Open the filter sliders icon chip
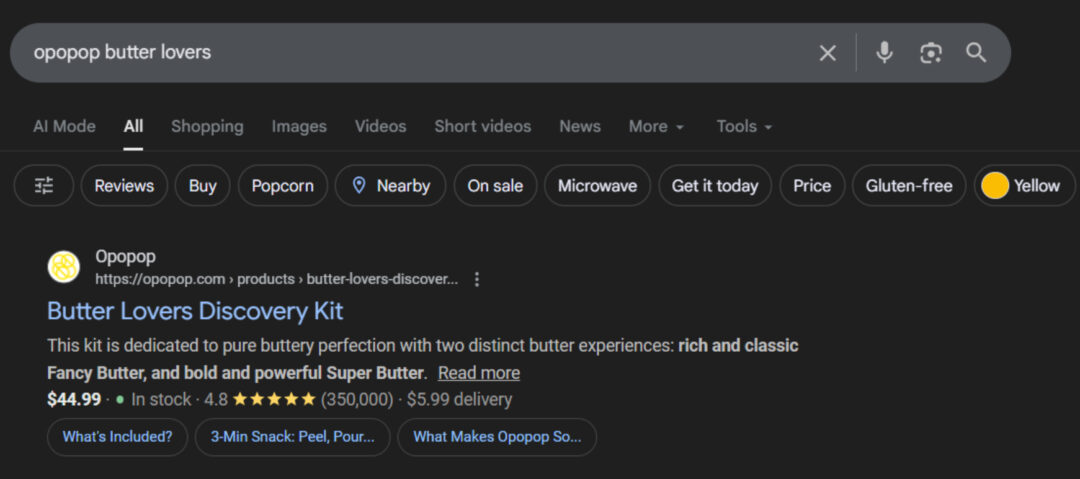 pyautogui.click(x=44, y=186)
